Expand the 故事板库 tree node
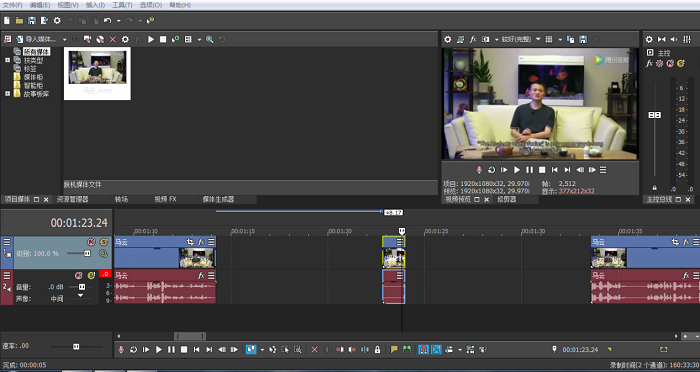The image size is (700, 372). pyautogui.click(x=7, y=94)
